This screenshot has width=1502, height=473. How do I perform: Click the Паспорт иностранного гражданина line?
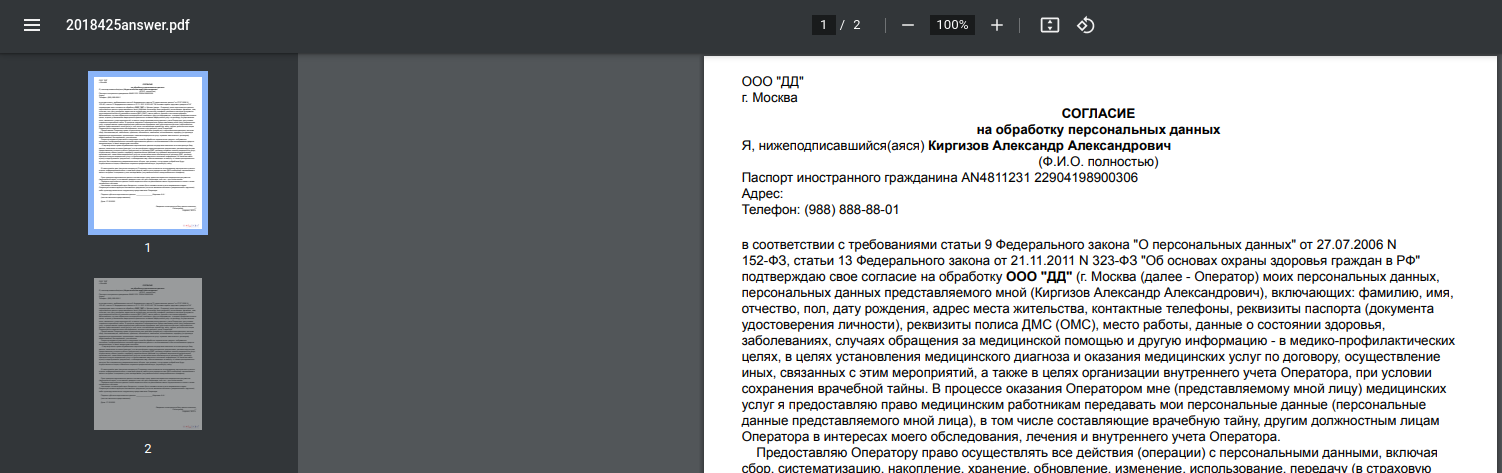point(939,178)
